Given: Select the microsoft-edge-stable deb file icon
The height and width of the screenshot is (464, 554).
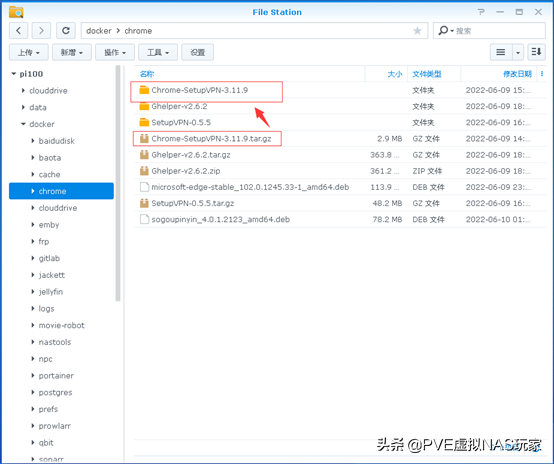Looking at the screenshot, I should pyautogui.click(x=144, y=187).
